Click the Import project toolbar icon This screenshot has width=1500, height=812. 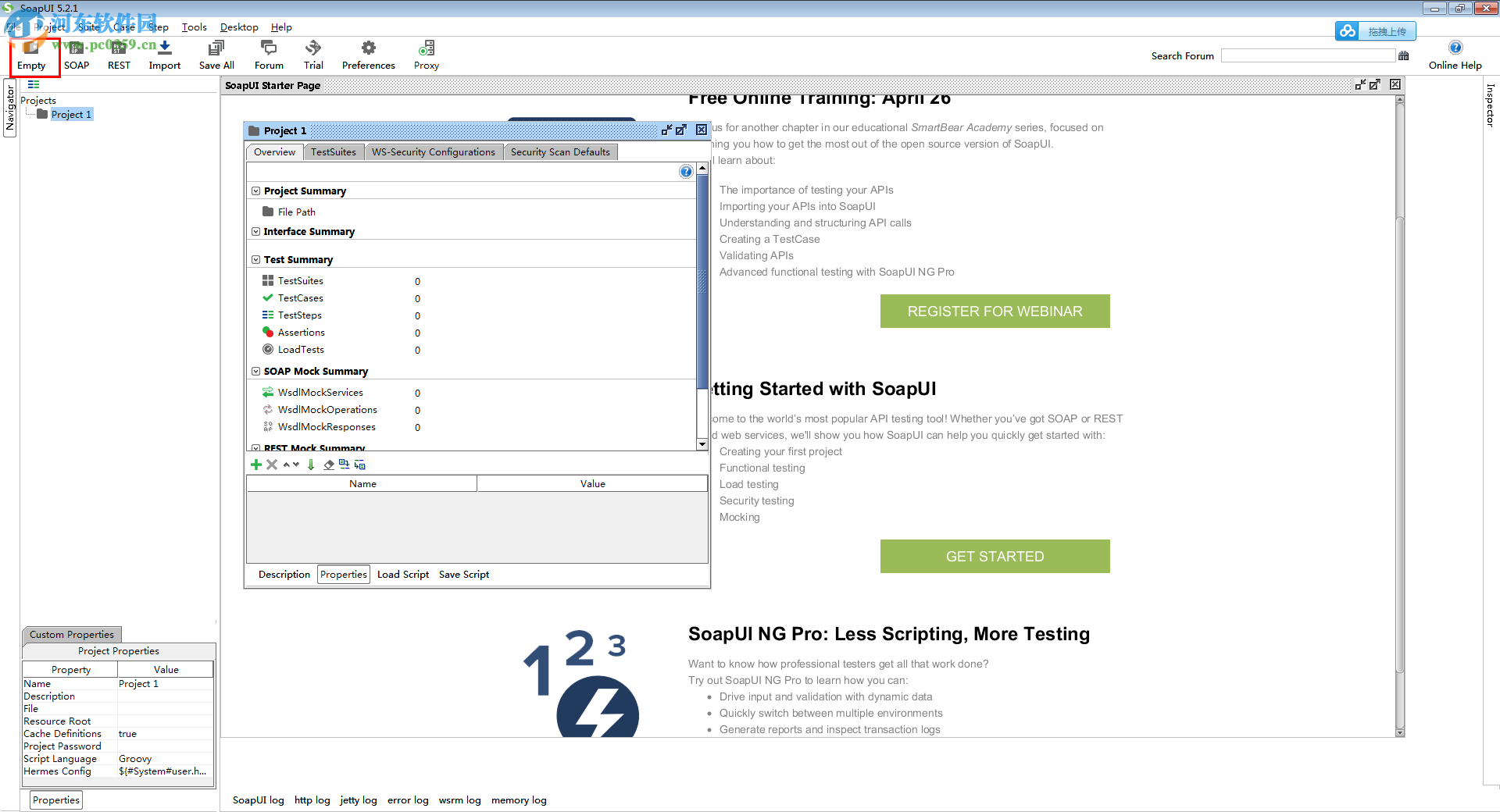(165, 55)
